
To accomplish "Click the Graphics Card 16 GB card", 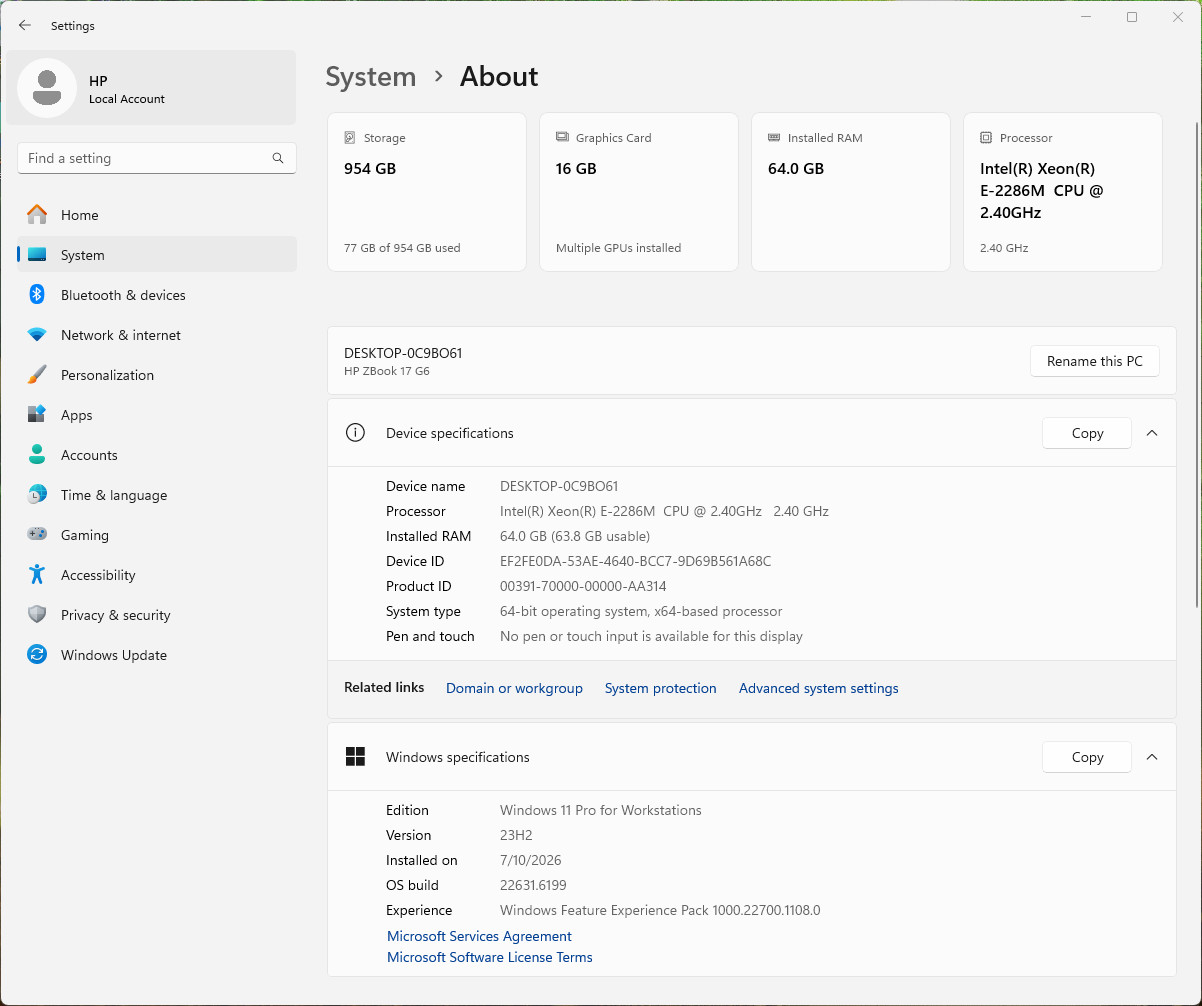I will click(639, 192).
